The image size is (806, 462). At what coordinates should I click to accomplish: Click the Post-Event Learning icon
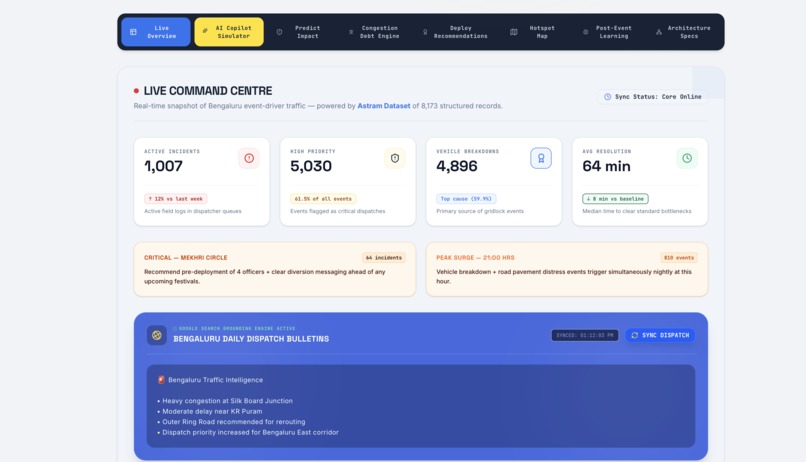[585, 32]
